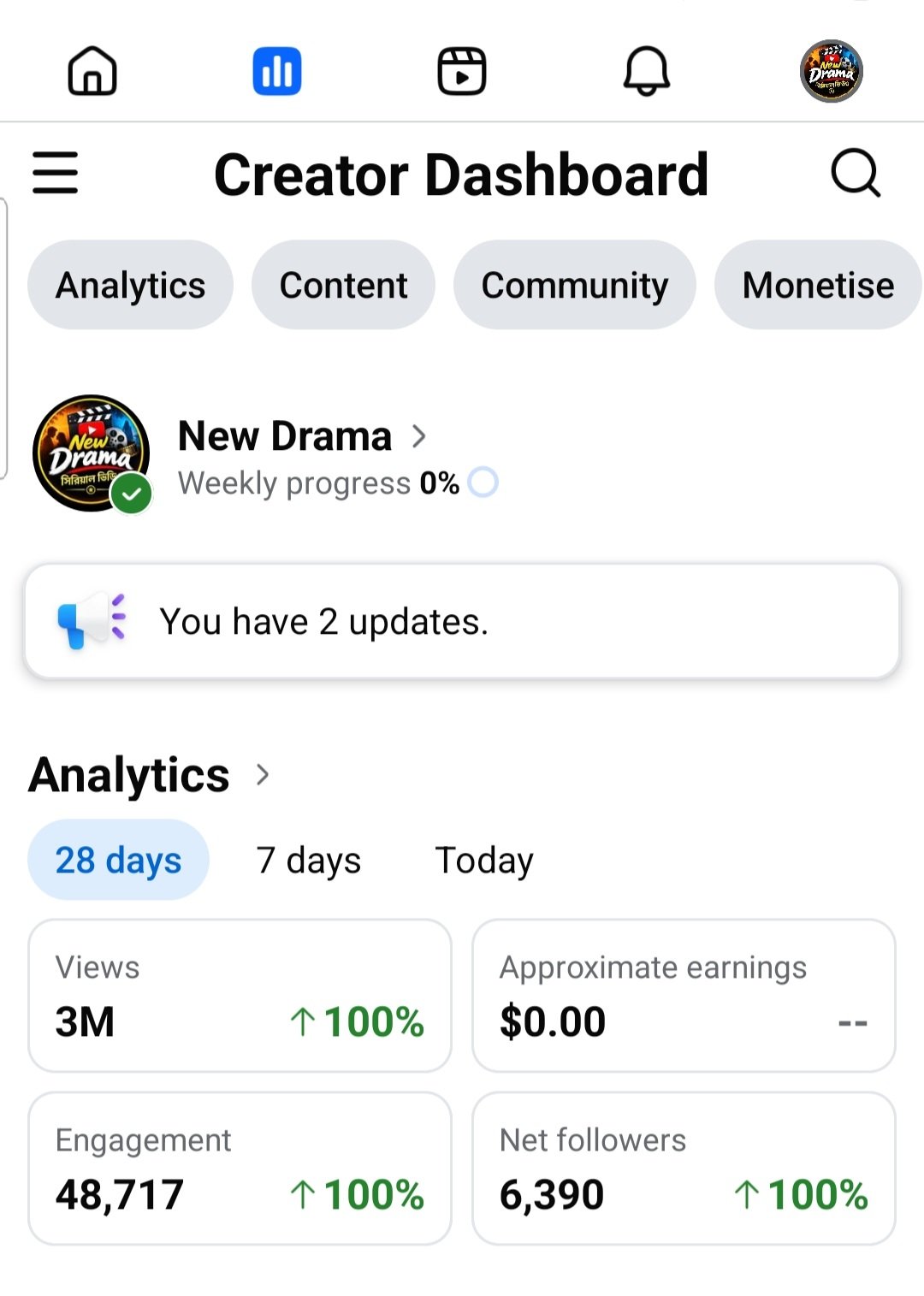
Task: Open the hamburger menu
Action: pos(56,173)
